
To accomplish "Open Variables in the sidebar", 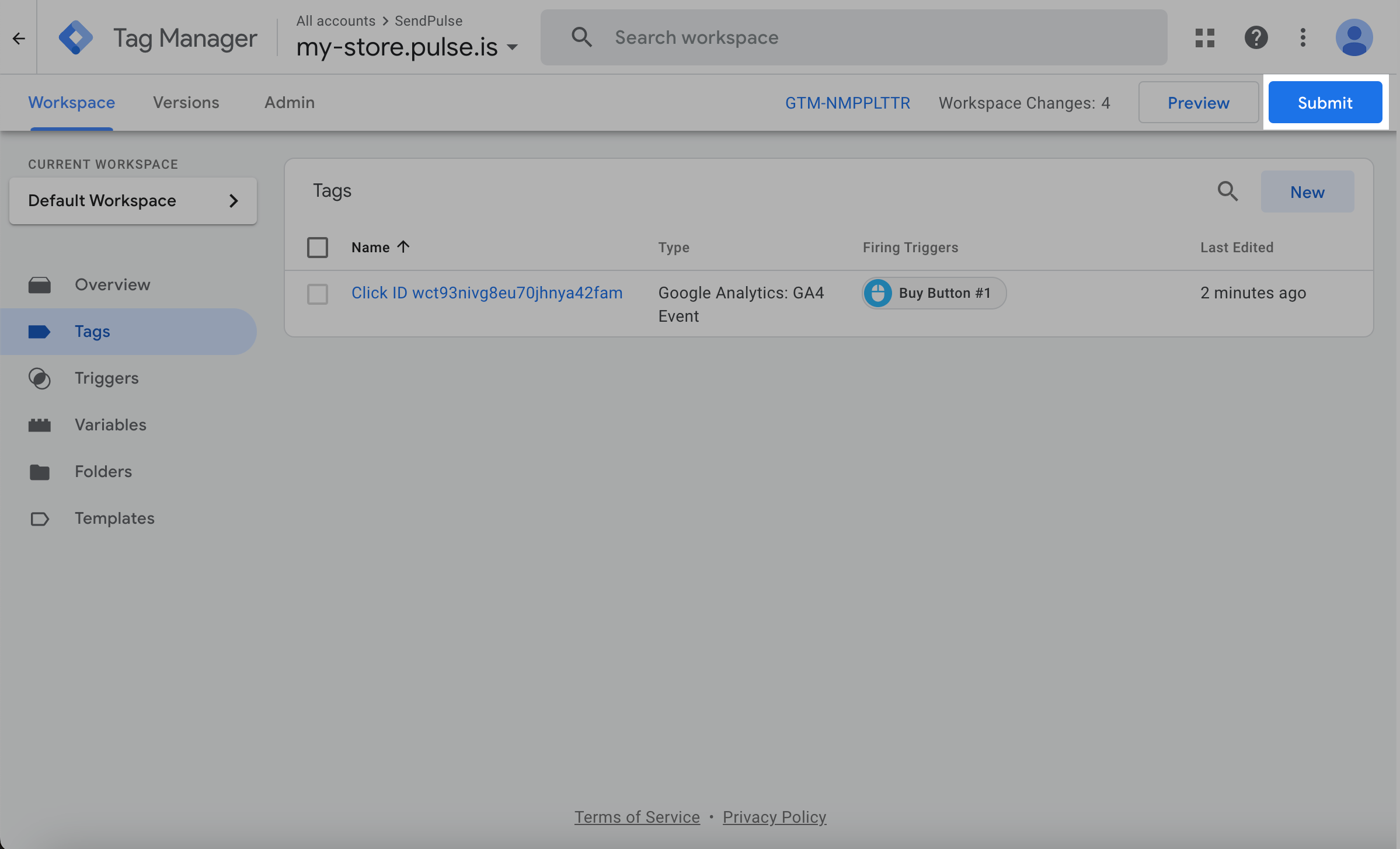I will tap(110, 425).
